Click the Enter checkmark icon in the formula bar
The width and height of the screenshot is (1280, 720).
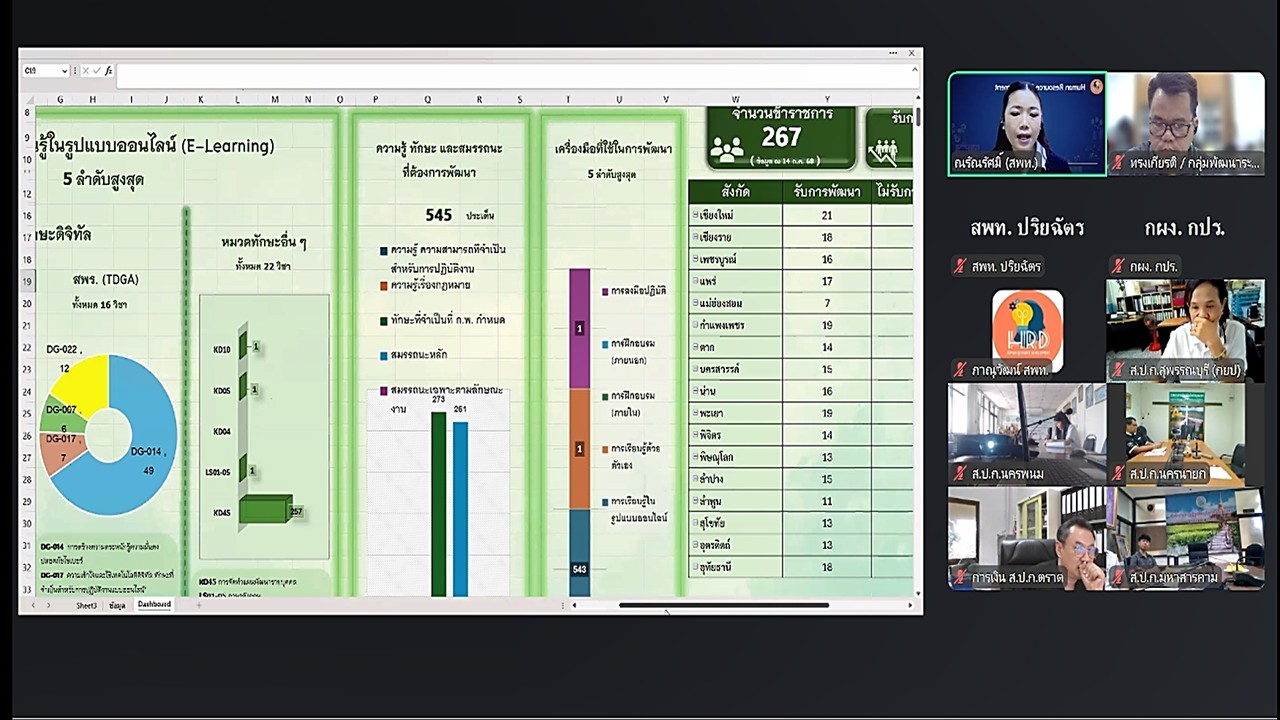[97, 71]
